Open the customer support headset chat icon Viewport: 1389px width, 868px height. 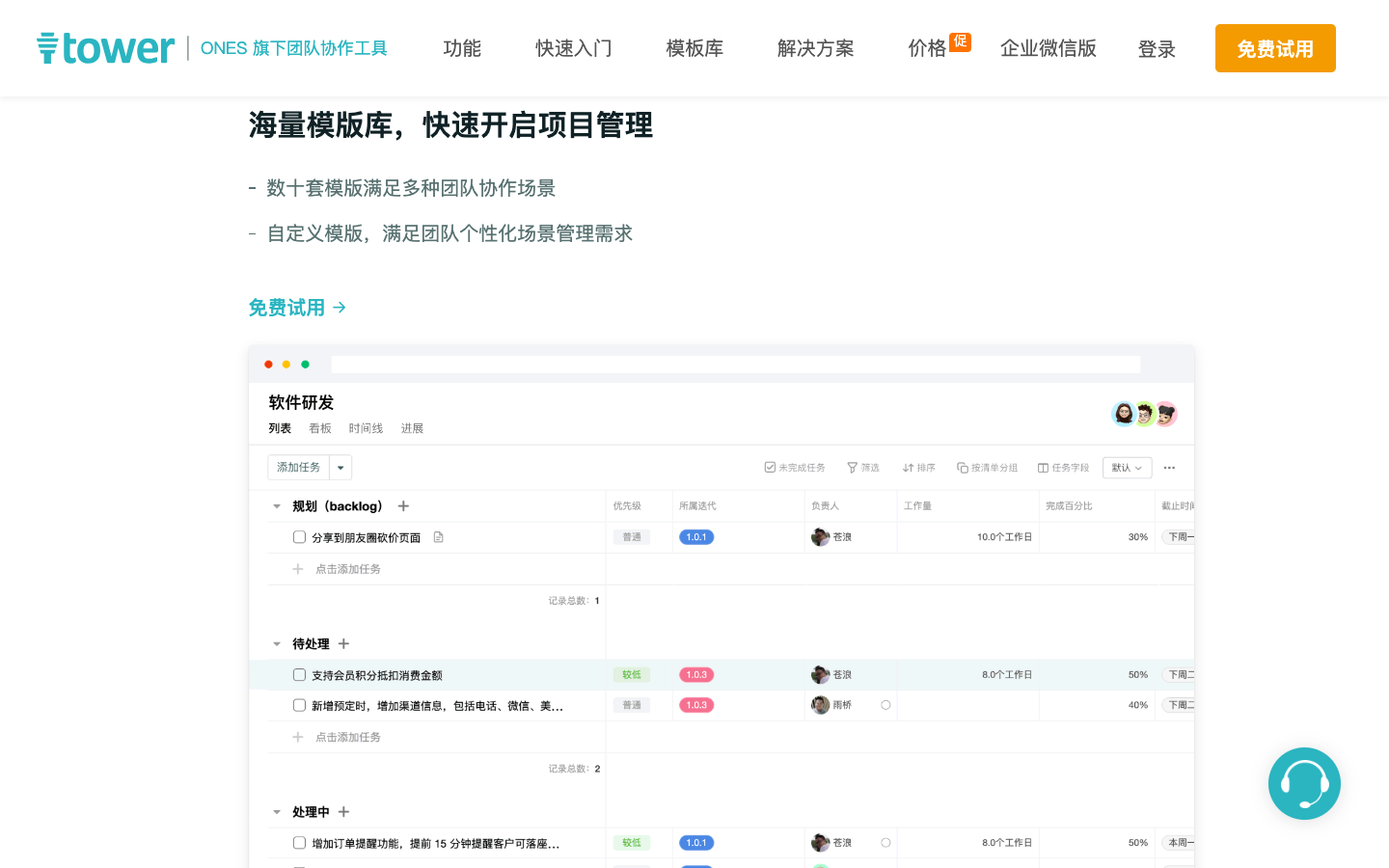click(x=1304, y=783)
